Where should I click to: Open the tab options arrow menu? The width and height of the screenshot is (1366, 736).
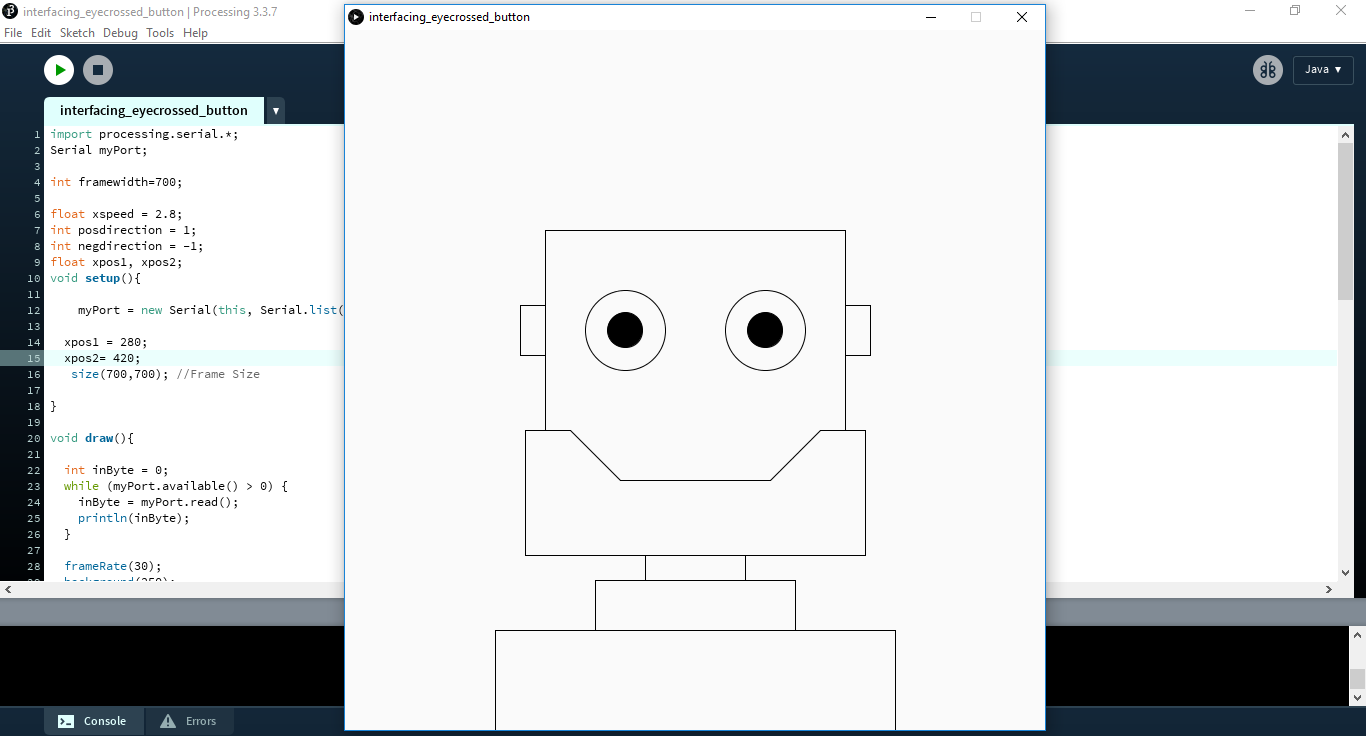(x=276, y=111)
